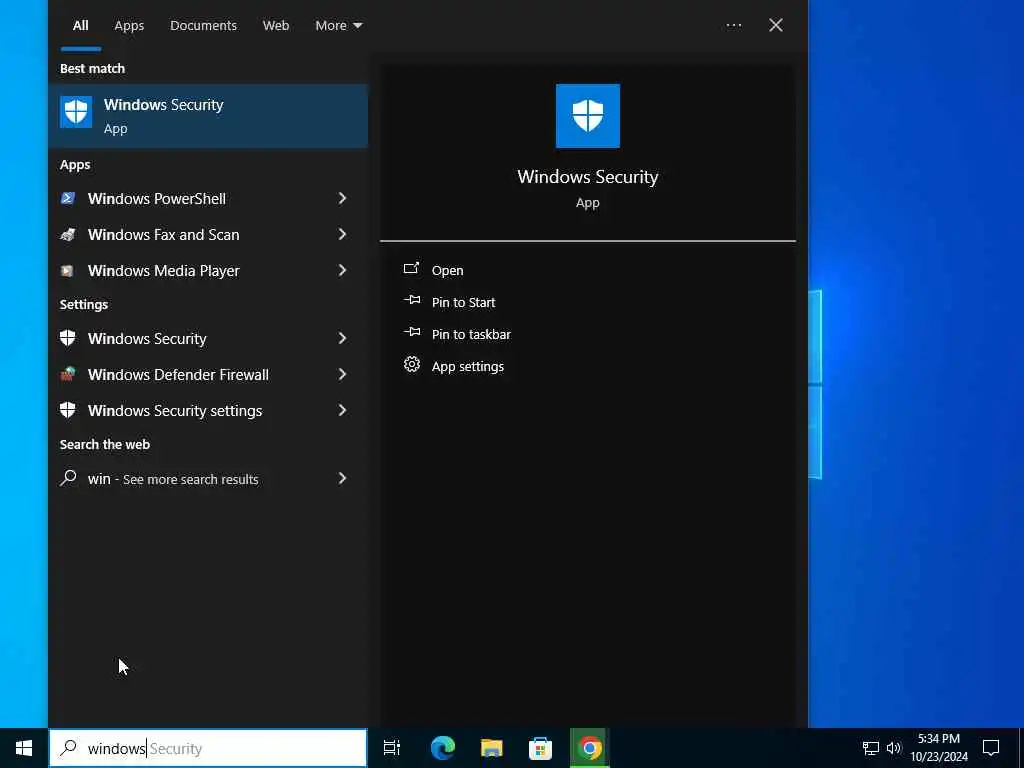Click the Open action icon

coord(411,269)
